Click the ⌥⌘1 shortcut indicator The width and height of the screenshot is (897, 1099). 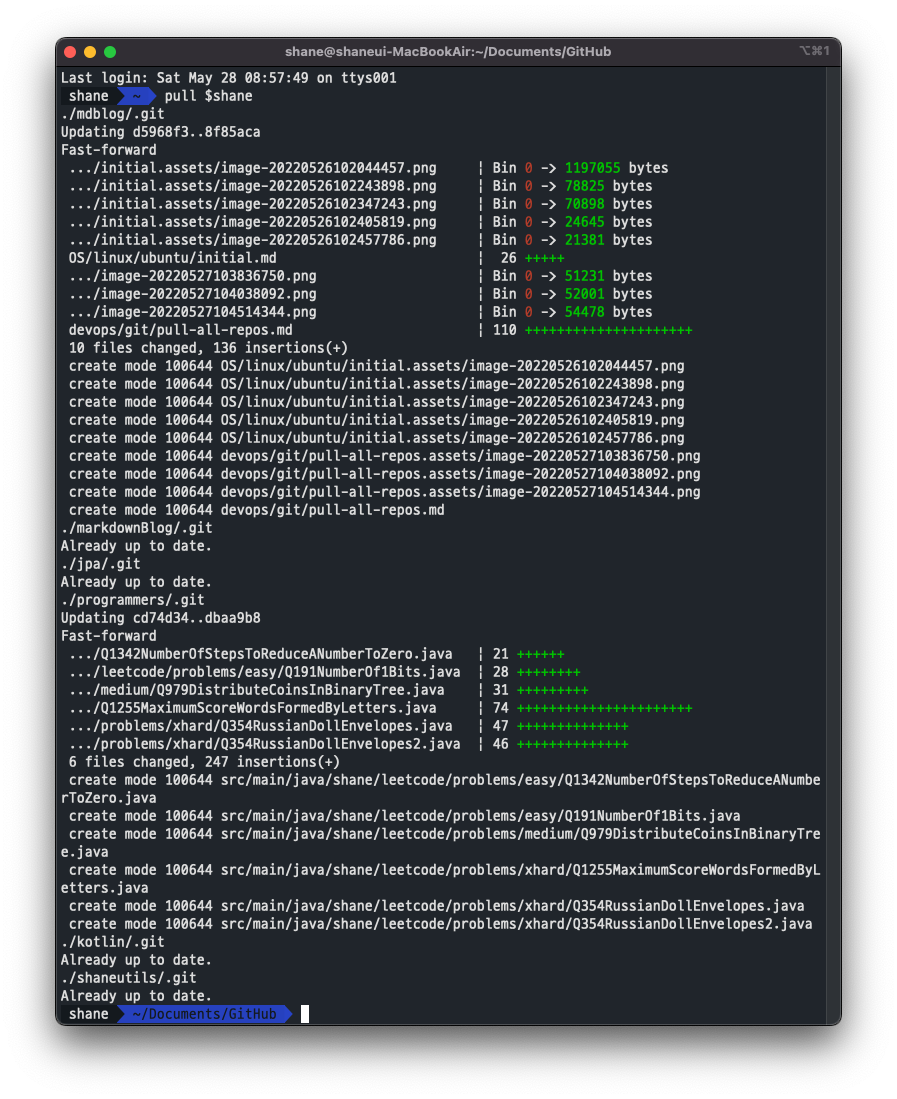point(814,51)
